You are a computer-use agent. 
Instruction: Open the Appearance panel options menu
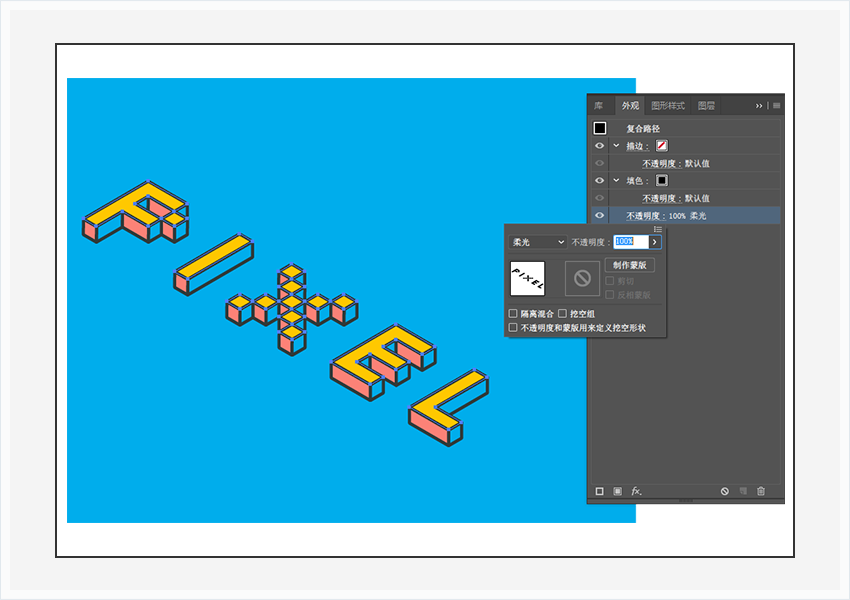[x=777, y=106]
